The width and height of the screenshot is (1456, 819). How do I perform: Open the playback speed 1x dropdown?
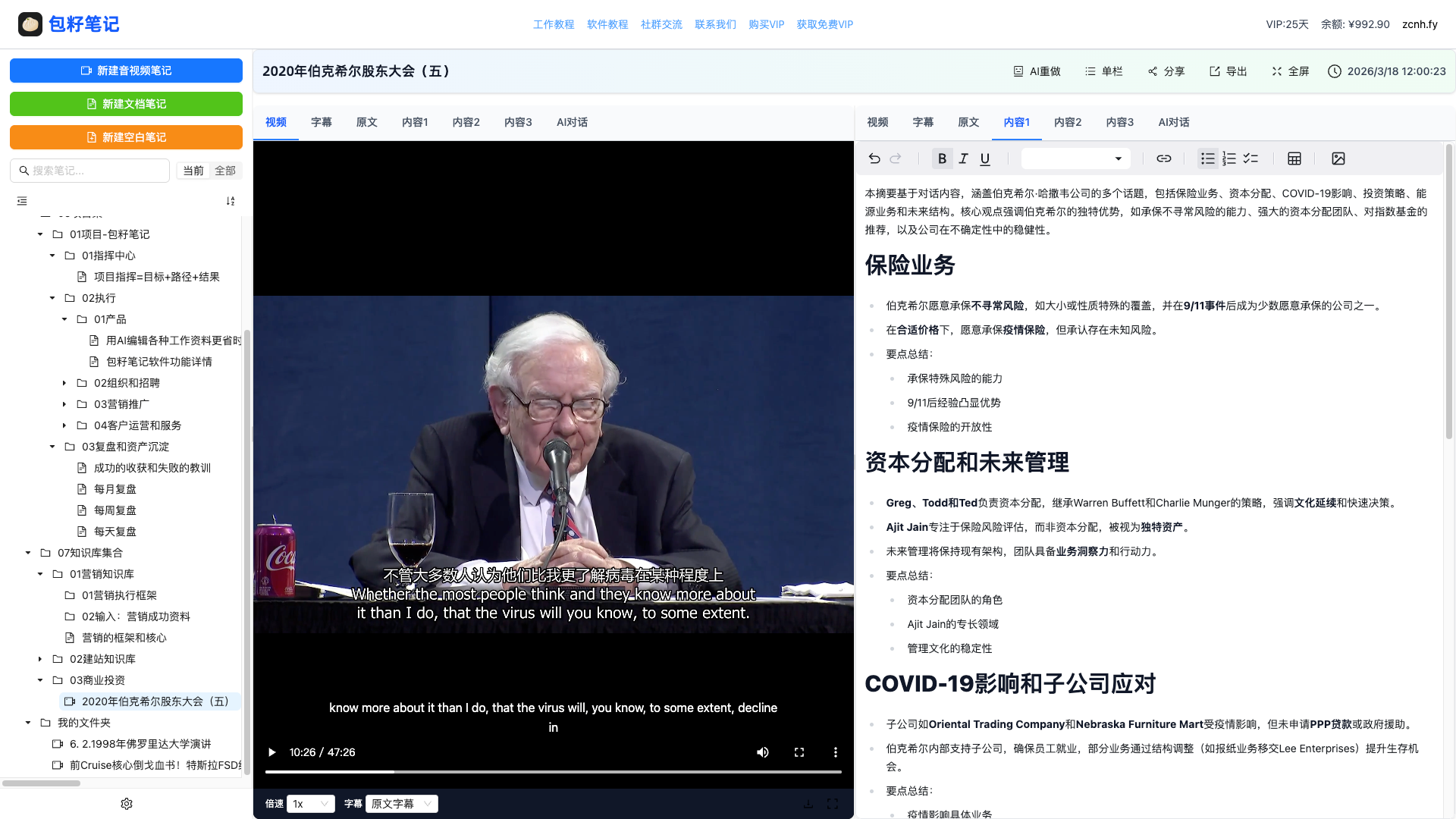tap(311, 804)
